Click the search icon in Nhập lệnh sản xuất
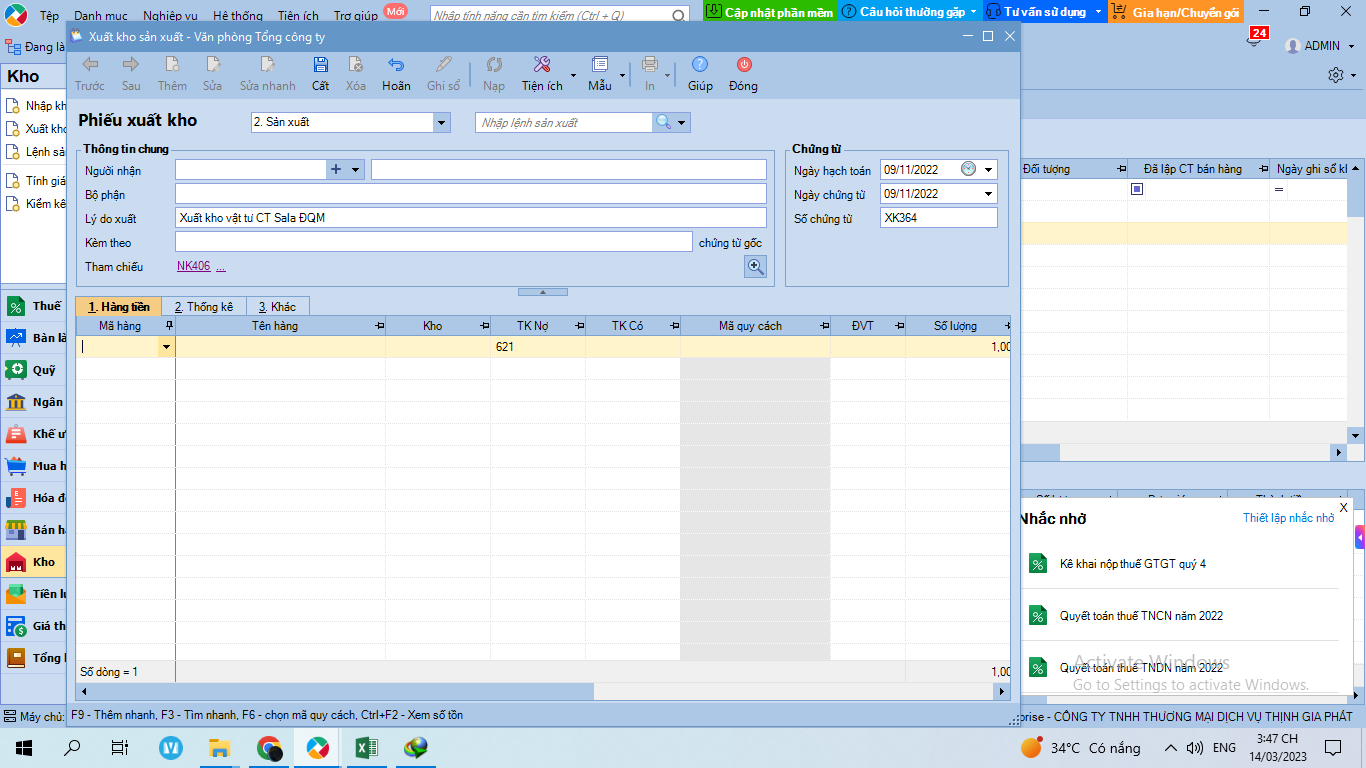The image size is (1366, 768). coord(663,122)
